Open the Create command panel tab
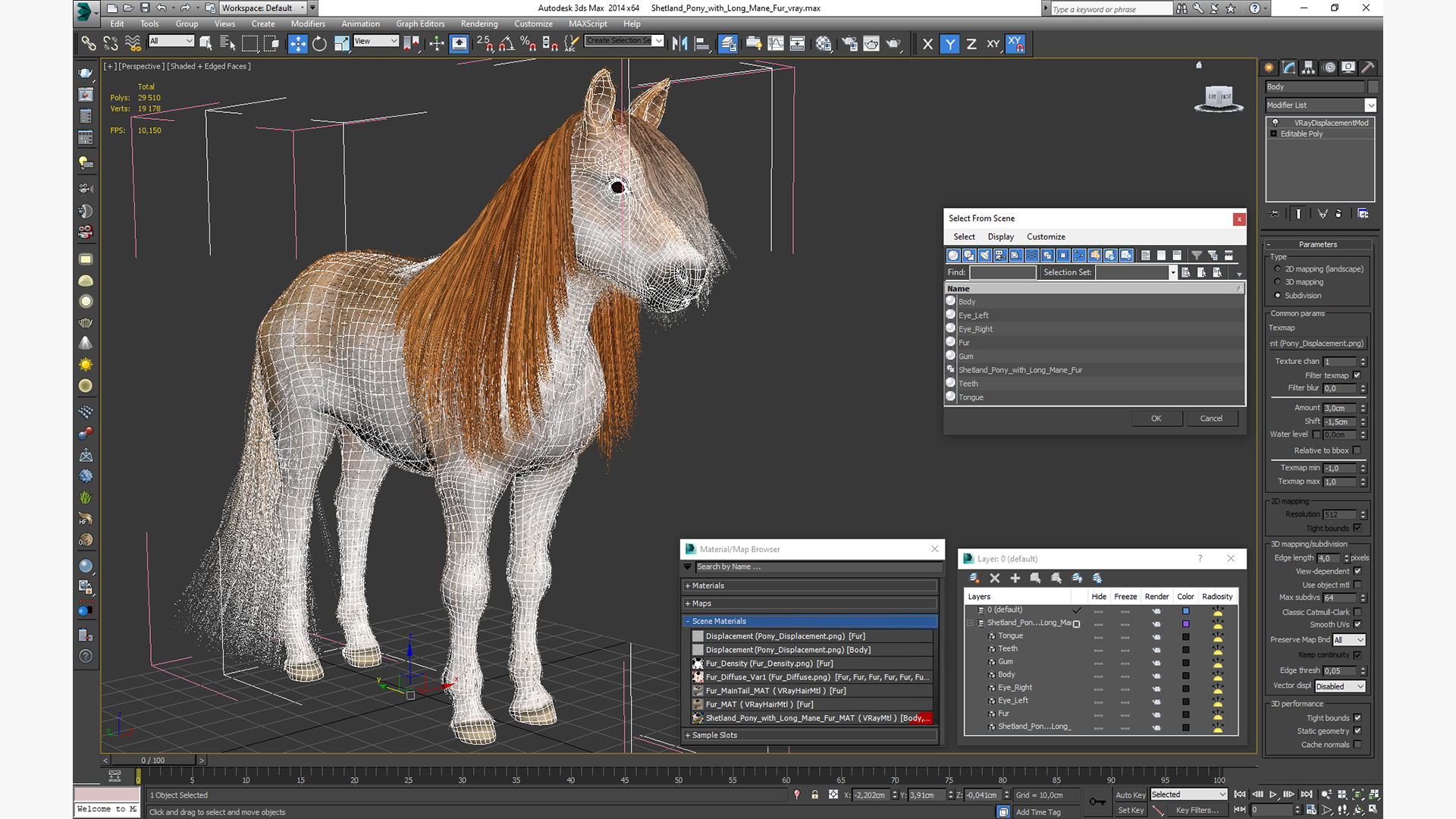The width and height of the screenshot is (1456, 819). click(x=1269, y=67)
